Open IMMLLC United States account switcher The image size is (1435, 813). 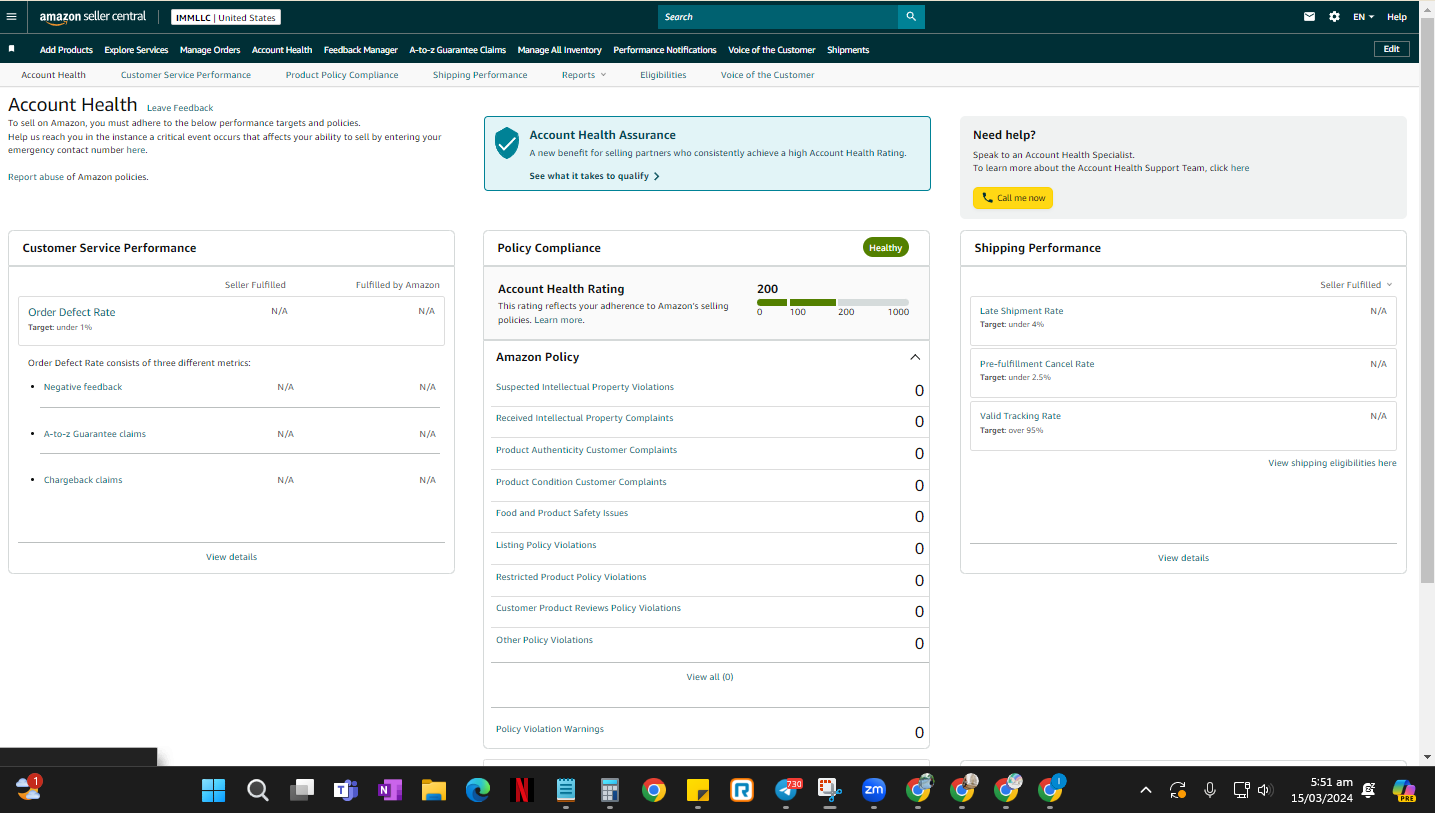pyautogui.click(x=226, y=17)
